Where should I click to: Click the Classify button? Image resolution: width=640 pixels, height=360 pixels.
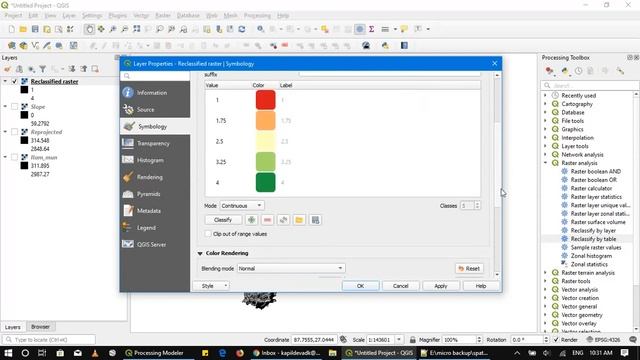223,220
